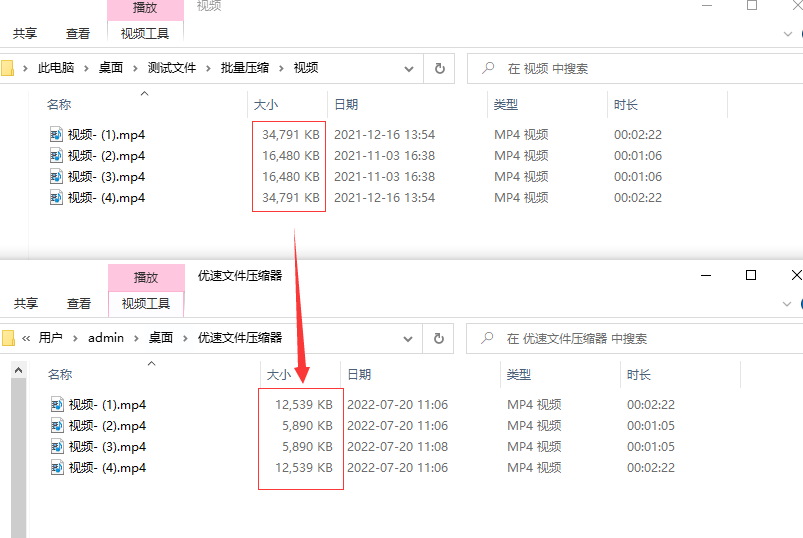Open chevron after 此电脑 in breadcrumb
Viewport: 803px width, 538px height.
[86, 68]
